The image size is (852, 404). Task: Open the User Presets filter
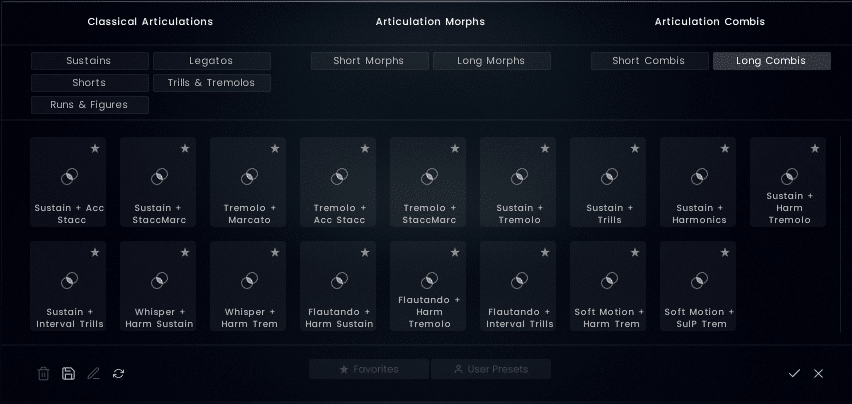point(491,369)
